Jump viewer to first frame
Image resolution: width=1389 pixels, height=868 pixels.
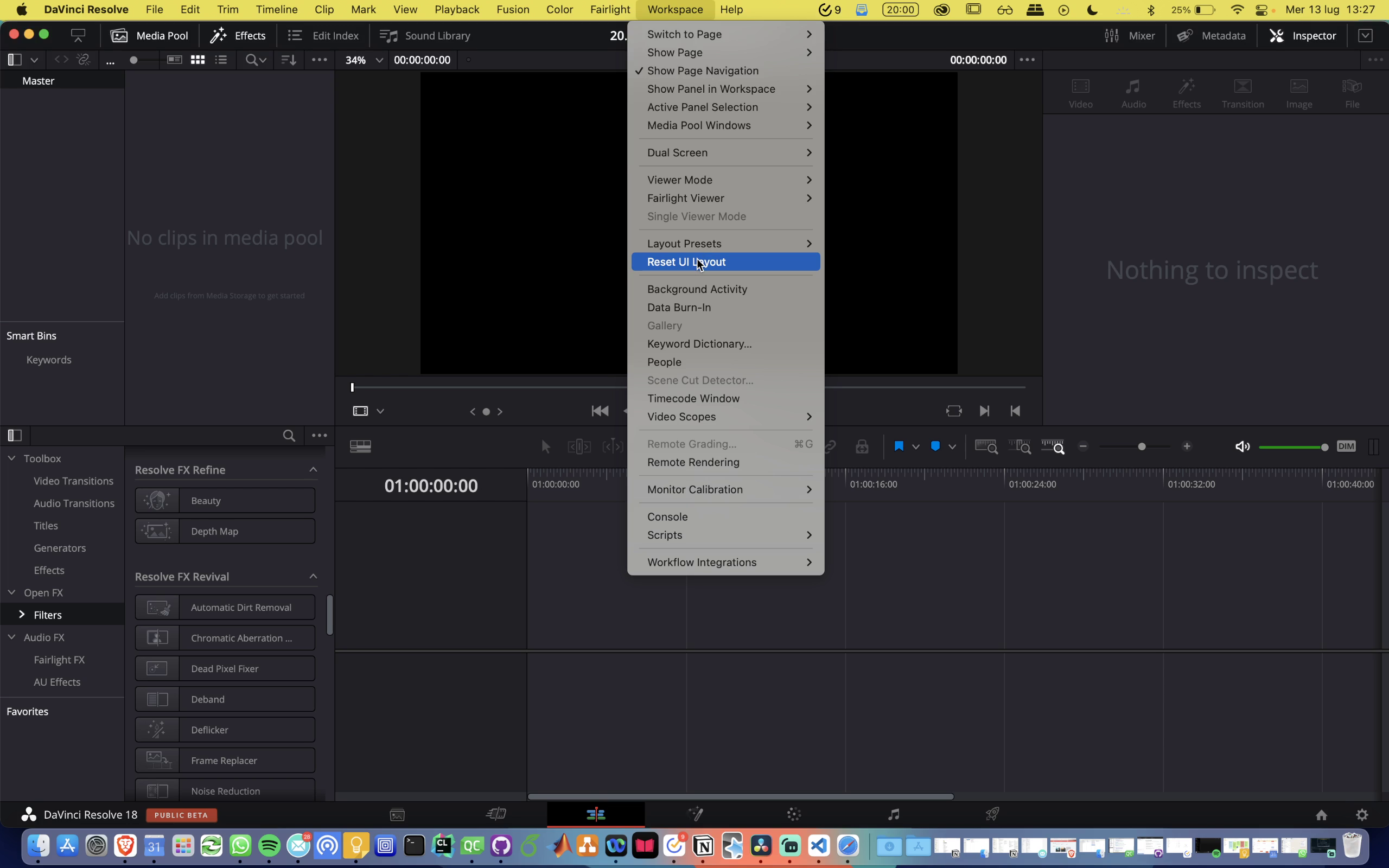600,411
